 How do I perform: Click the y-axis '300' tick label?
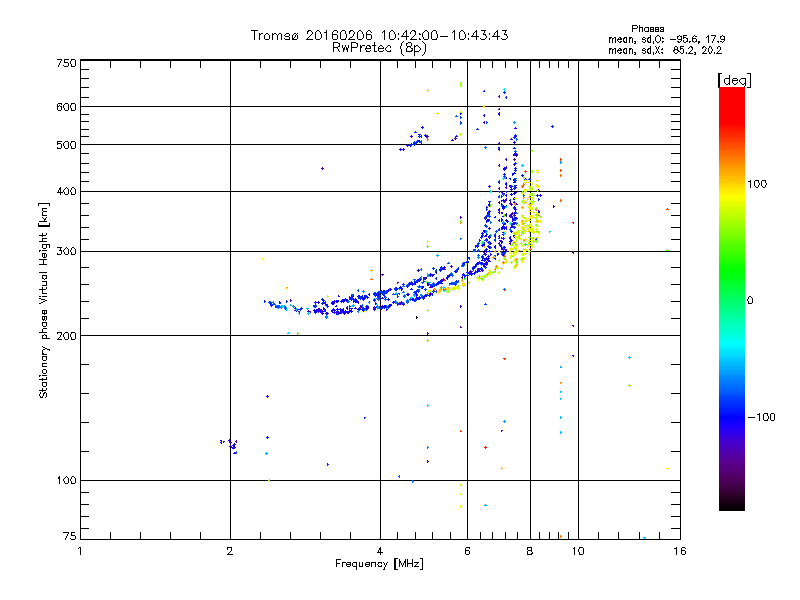[x=66, y=252]
